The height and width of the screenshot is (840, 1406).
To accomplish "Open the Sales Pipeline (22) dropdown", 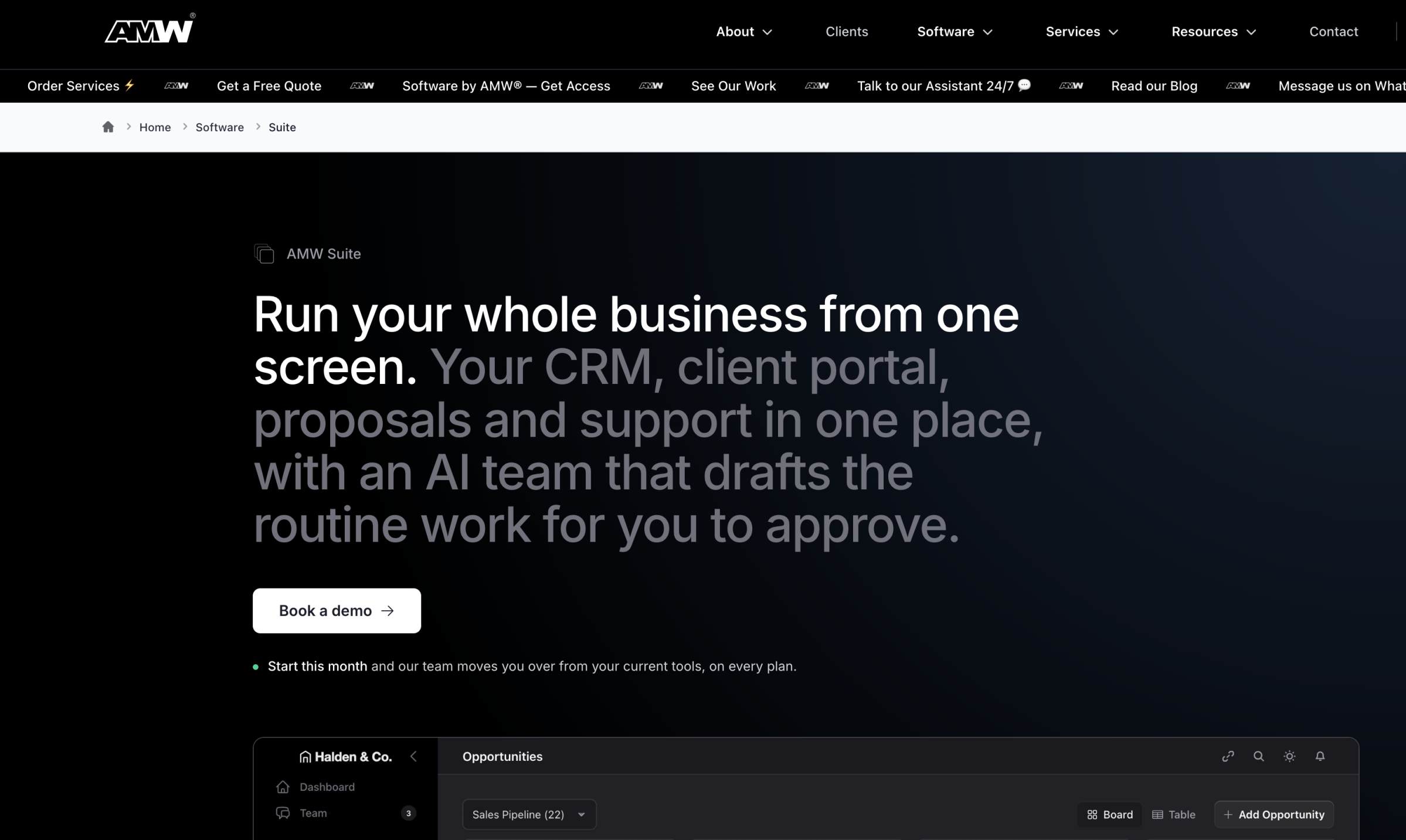I will pos(529,814).
